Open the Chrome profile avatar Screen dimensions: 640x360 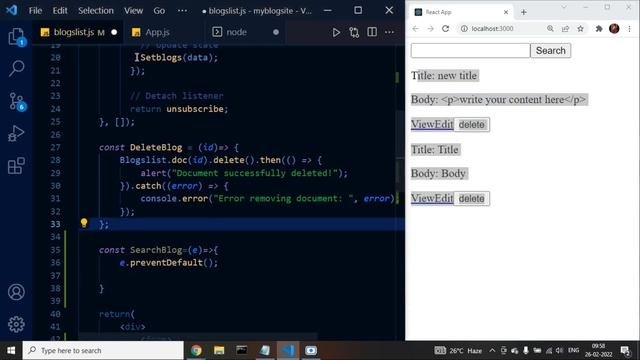614,29
